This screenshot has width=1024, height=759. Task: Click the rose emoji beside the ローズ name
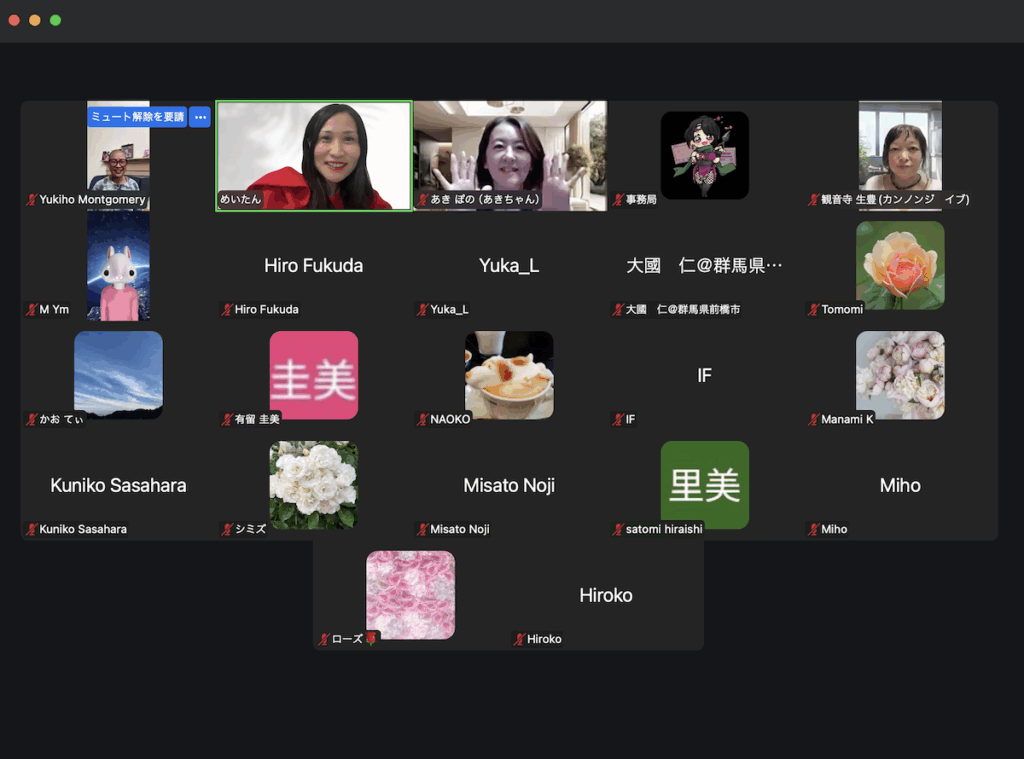click(371, 639)
